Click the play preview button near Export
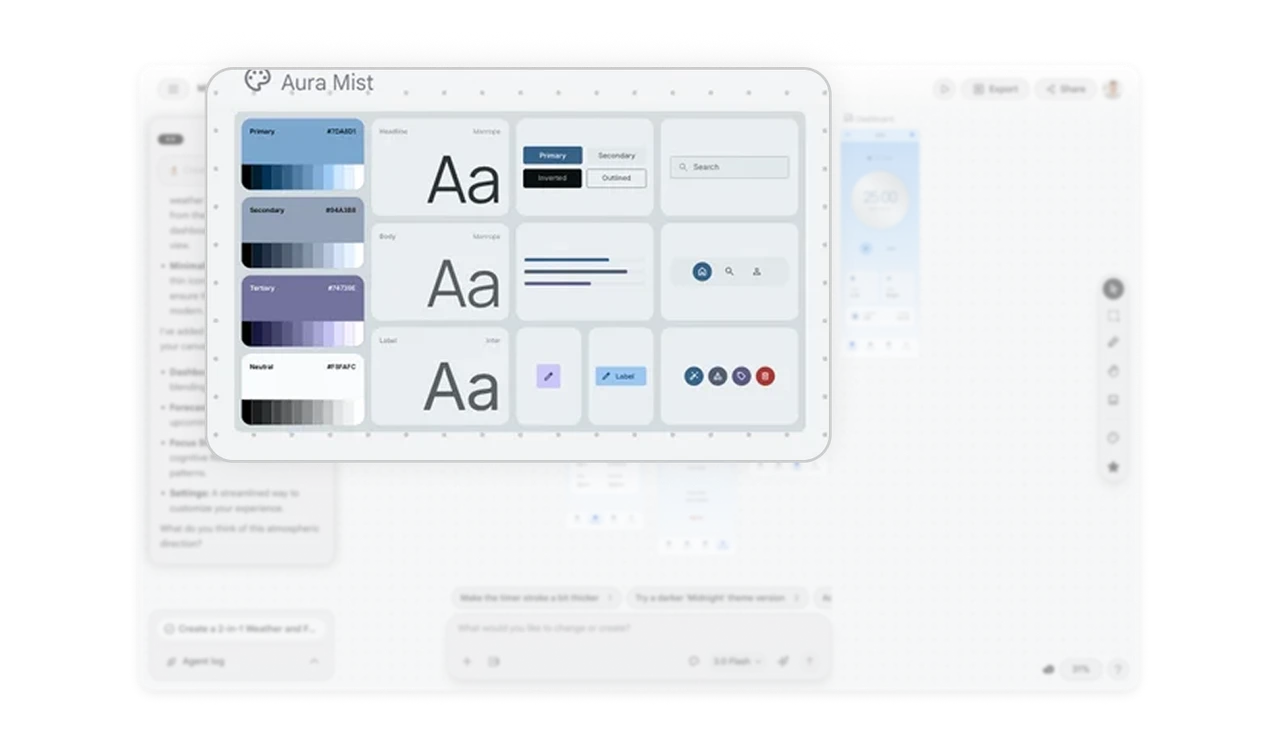 (x=944, y=89)
